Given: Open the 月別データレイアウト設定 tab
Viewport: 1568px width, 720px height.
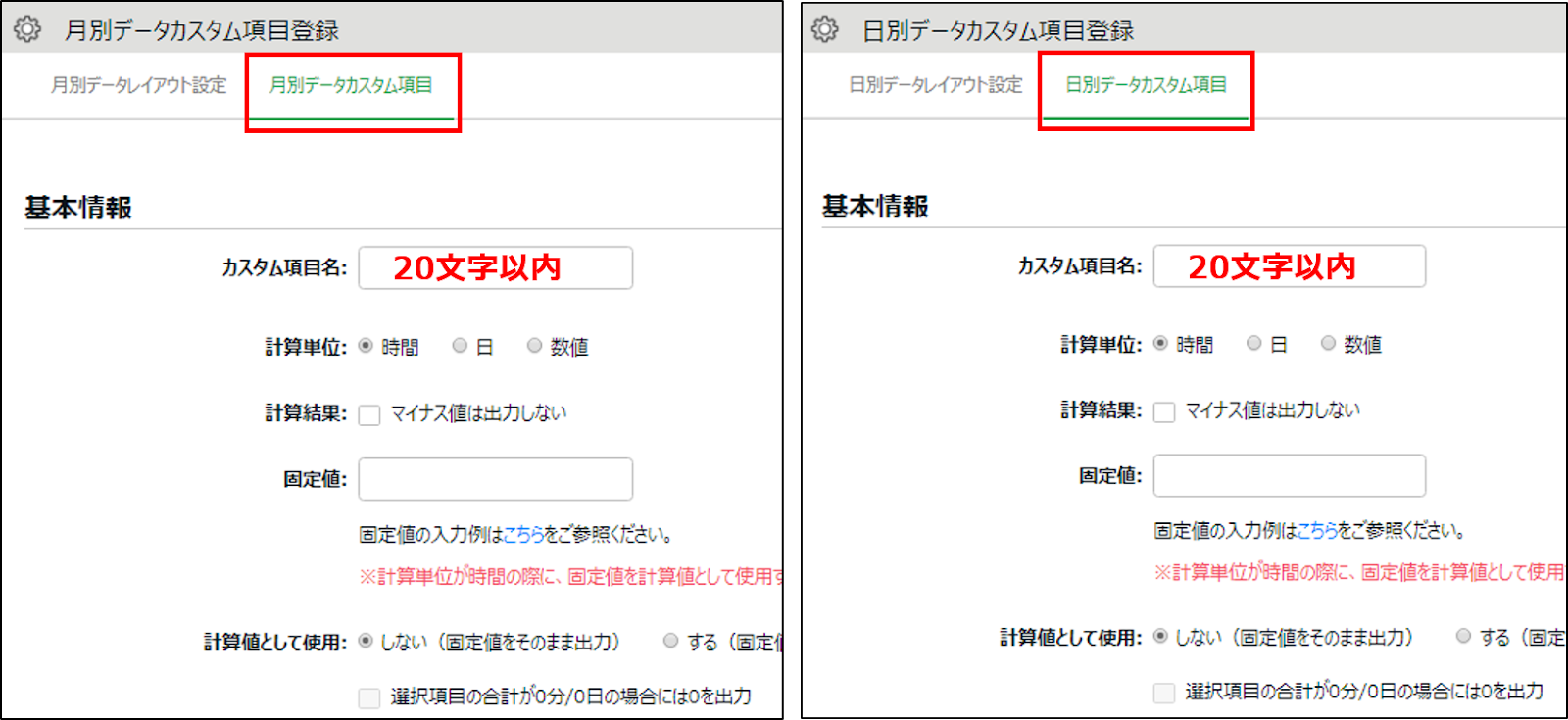Looking at the screenshot, I should coord(138,85).
